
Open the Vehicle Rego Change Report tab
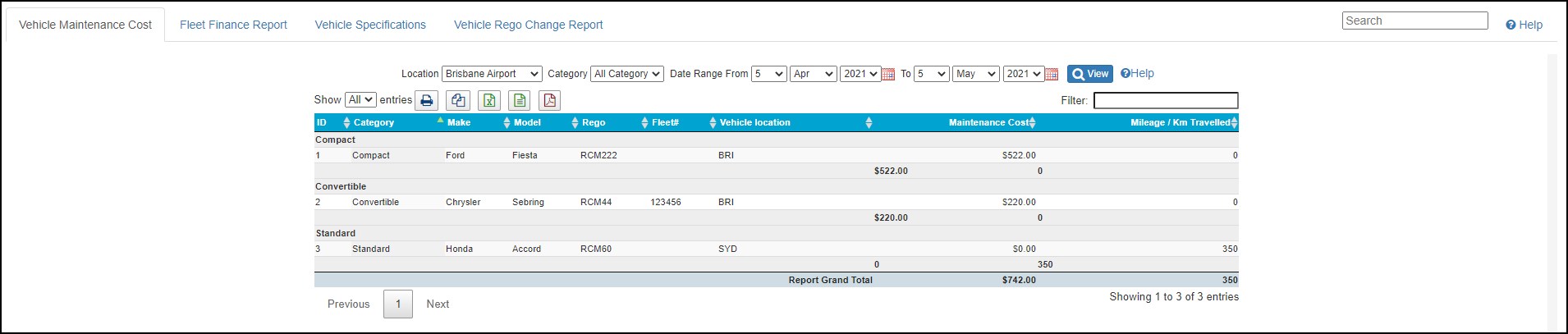click(x=528, y=25)
